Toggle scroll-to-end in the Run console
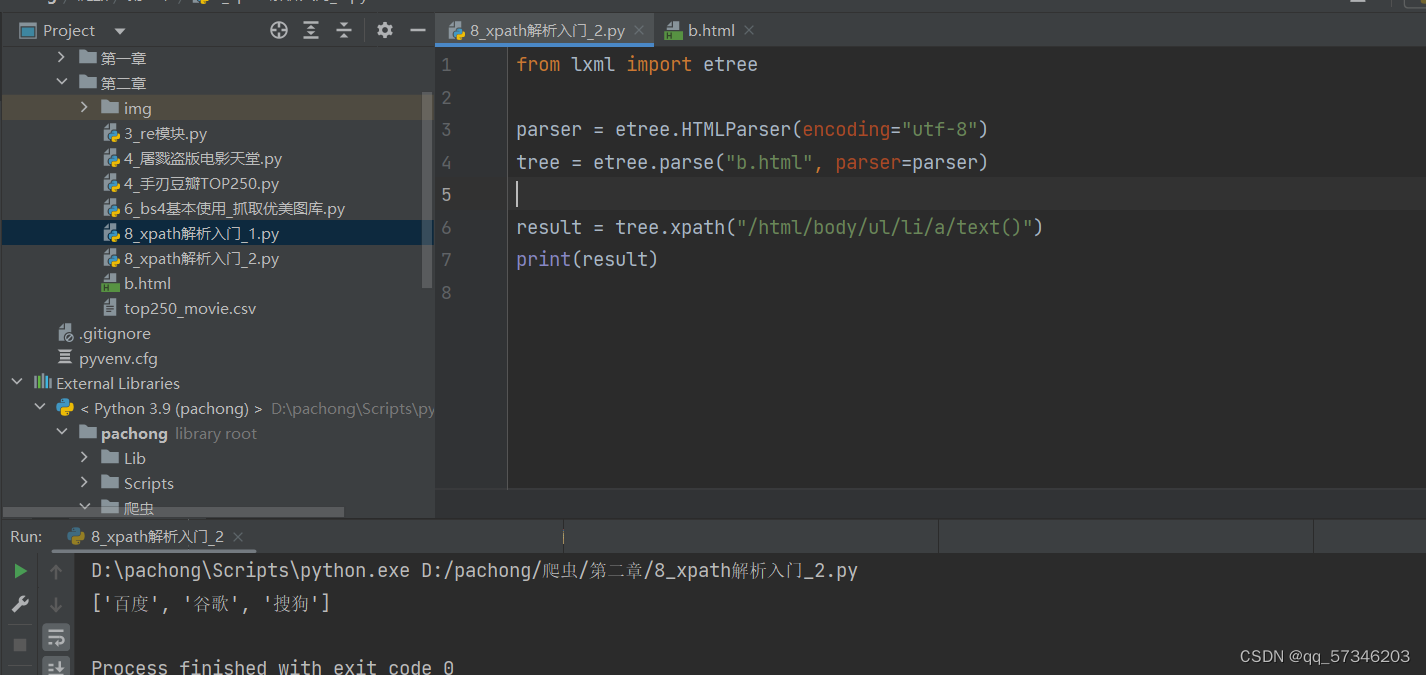Screen dimensions: 1426x675 coord(55,666)
